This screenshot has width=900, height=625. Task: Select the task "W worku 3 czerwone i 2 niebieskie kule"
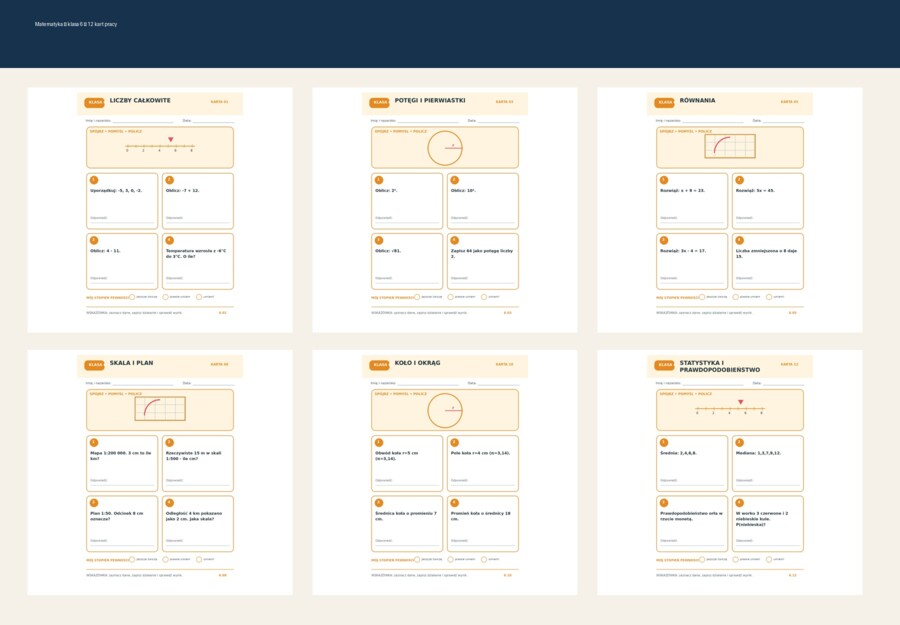coord(768,523)
